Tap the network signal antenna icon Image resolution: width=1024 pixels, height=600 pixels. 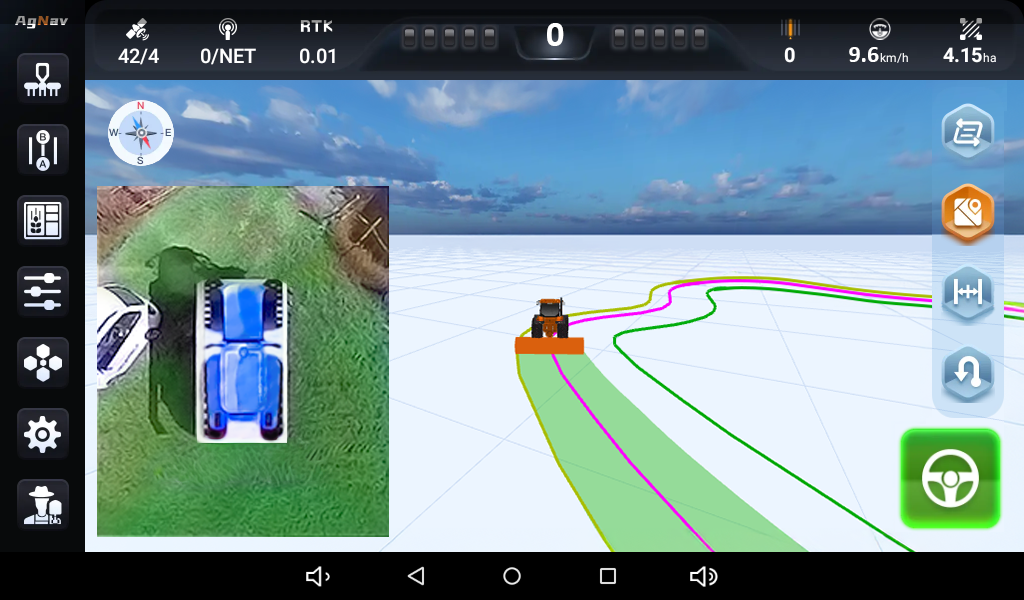[x=227, y=29]
